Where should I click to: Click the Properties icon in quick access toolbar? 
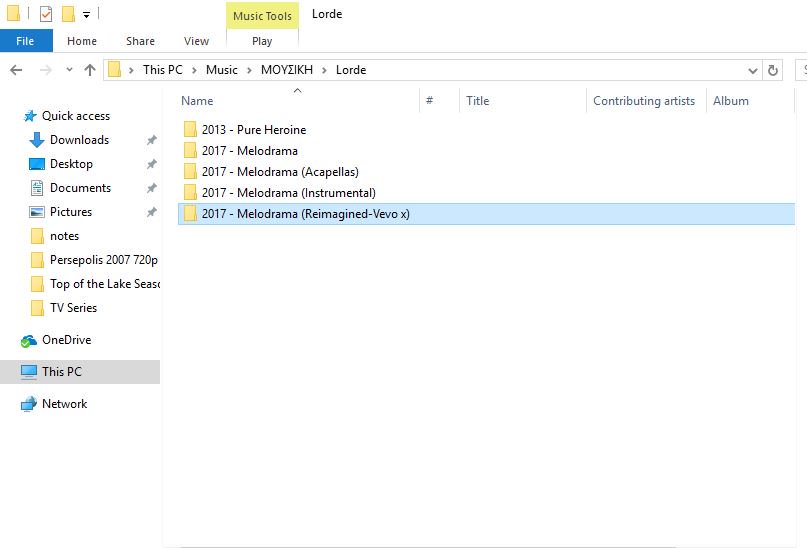[46, 14]
